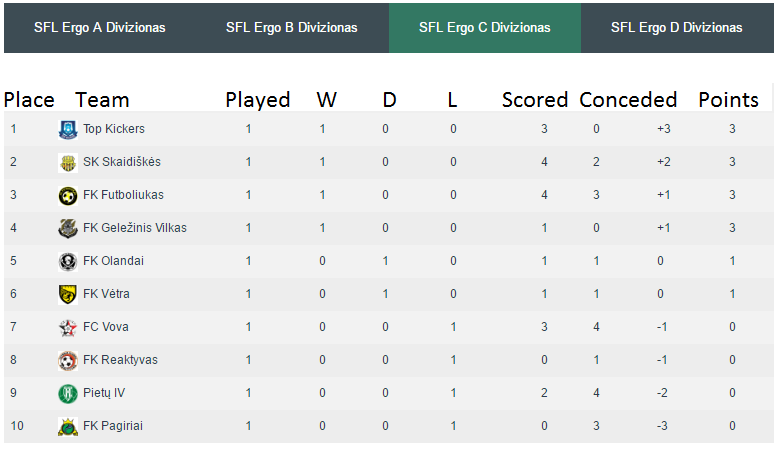781x449 pixels.
Task: Open the FK Geležinis Vilkas team link
Action: pyautogui.click(x=134, y=228)
